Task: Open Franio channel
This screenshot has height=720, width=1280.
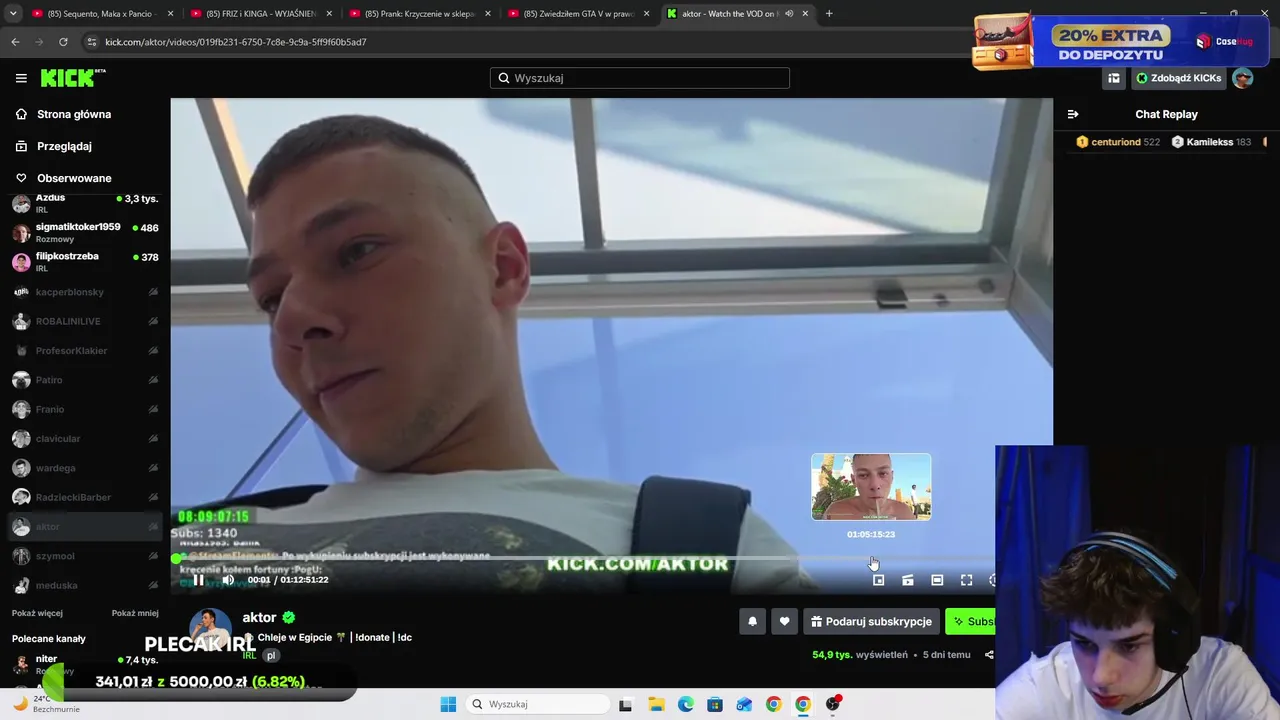Action: pos(85,409)
